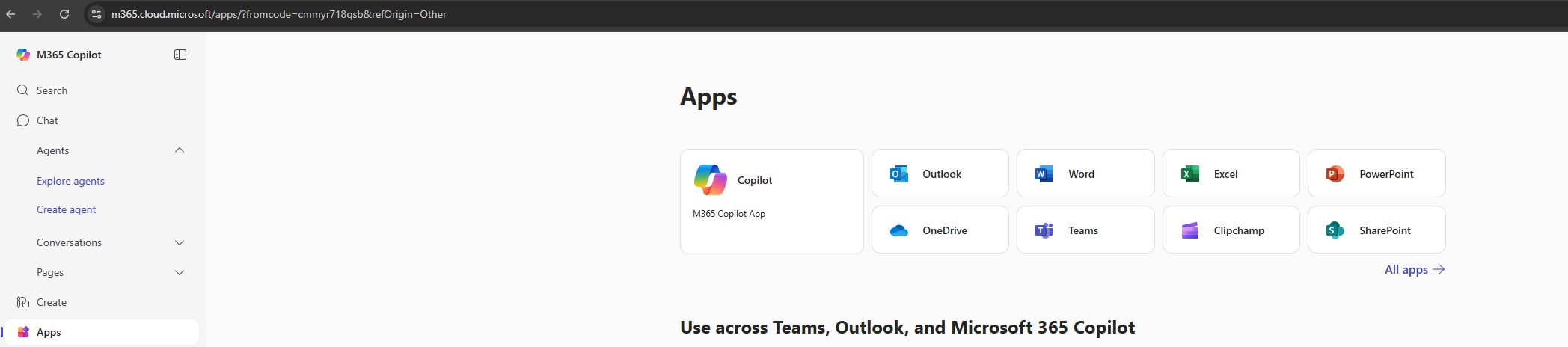Viewport: 1568px width, 347px height.
Task: Click the M365 Copilot logo icon
Action: 23,55
